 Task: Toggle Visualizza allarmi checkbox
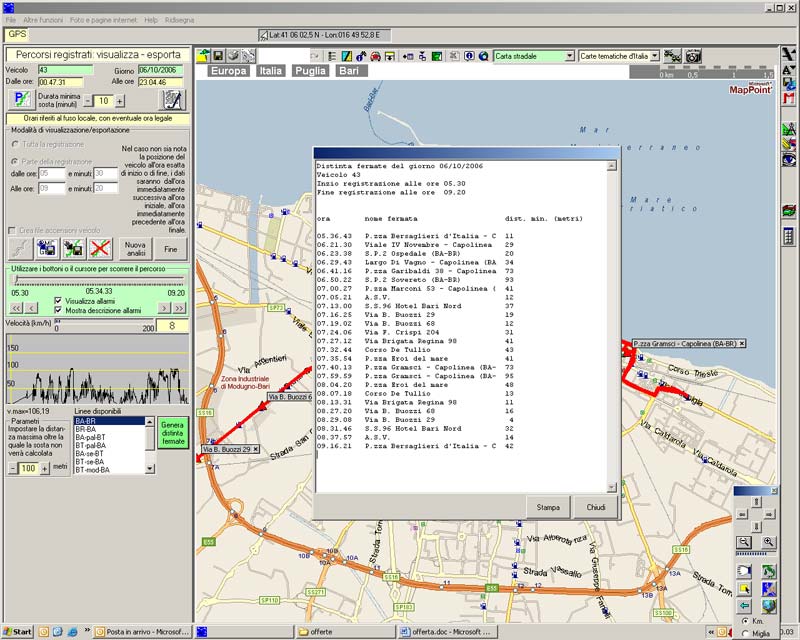(58, 301)
